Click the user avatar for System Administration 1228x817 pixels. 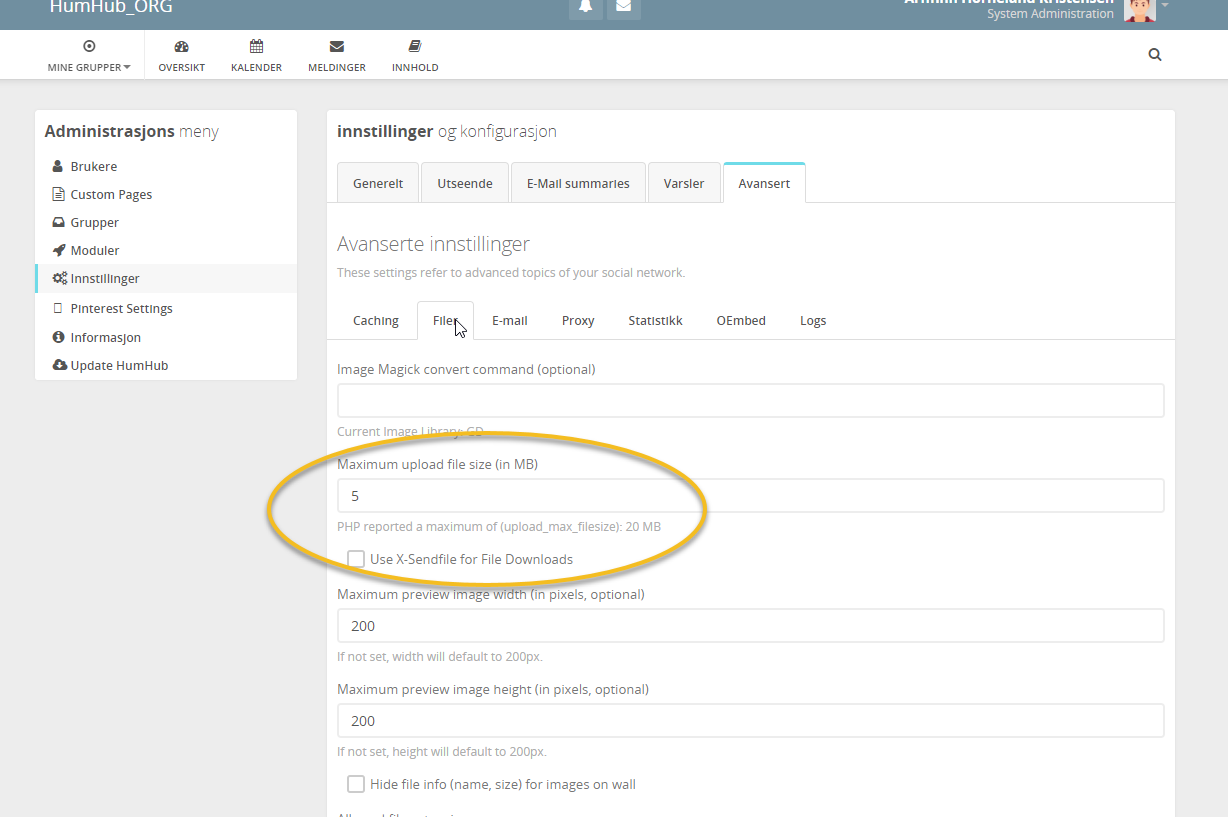pos(1139,11)
